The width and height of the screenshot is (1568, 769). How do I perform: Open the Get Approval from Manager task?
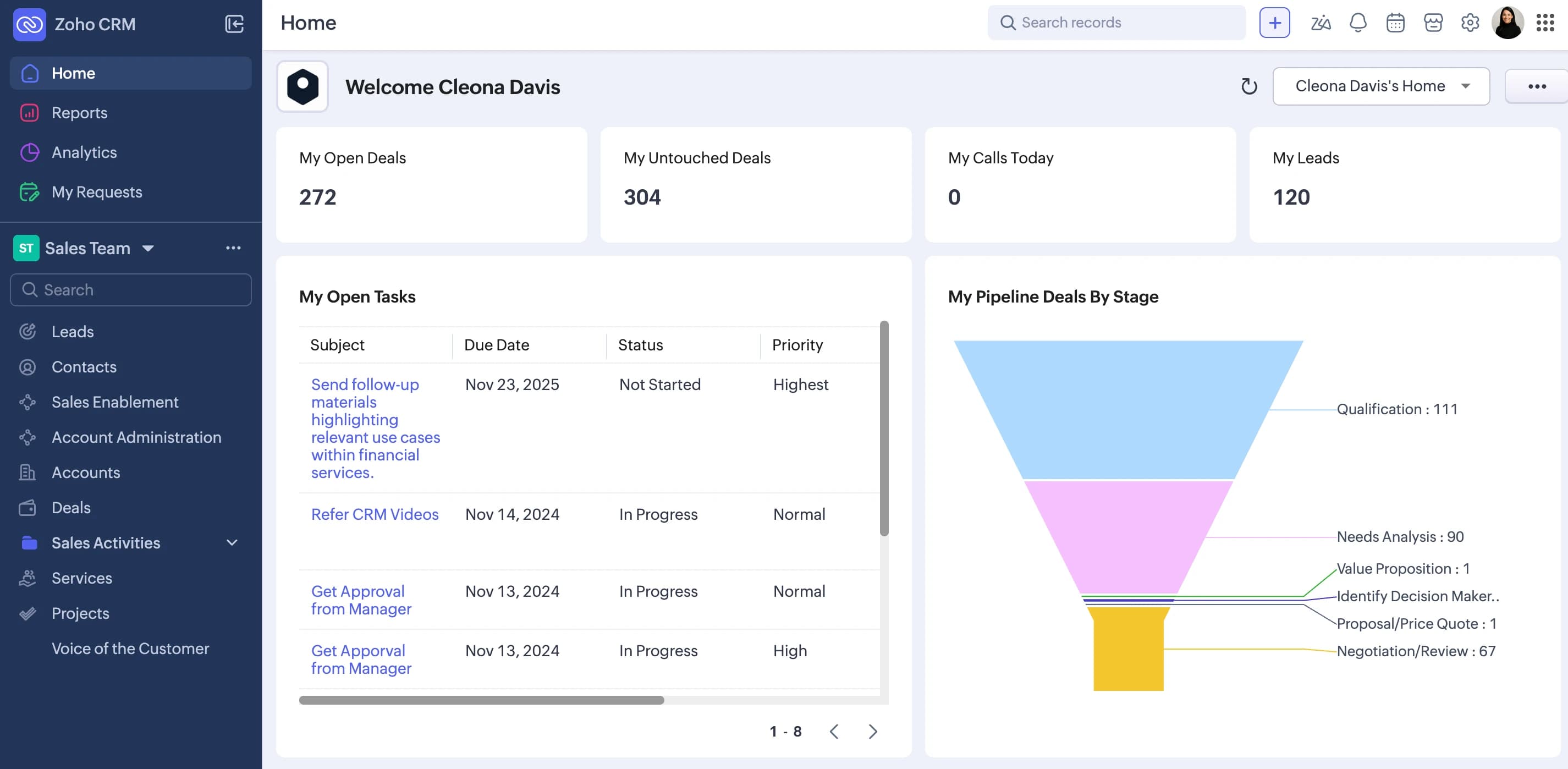361,600
